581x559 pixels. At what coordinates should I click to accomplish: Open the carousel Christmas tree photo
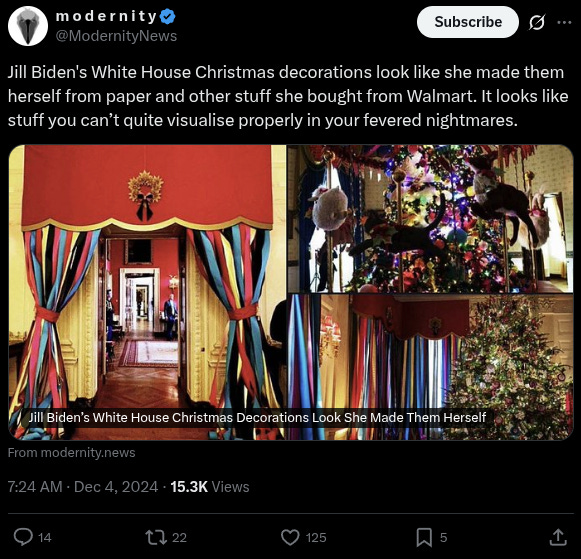(x=430, y=219)
